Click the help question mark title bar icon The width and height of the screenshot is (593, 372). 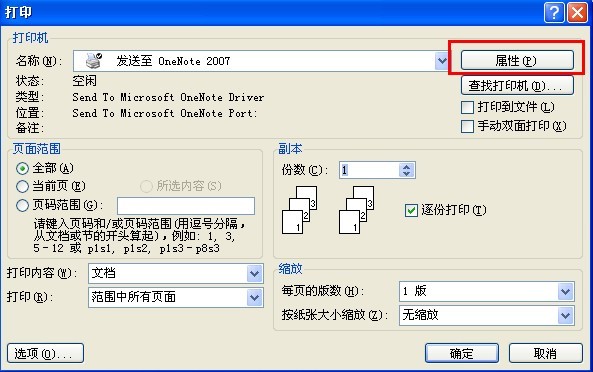pyautogui.click(x=554, y=12)
